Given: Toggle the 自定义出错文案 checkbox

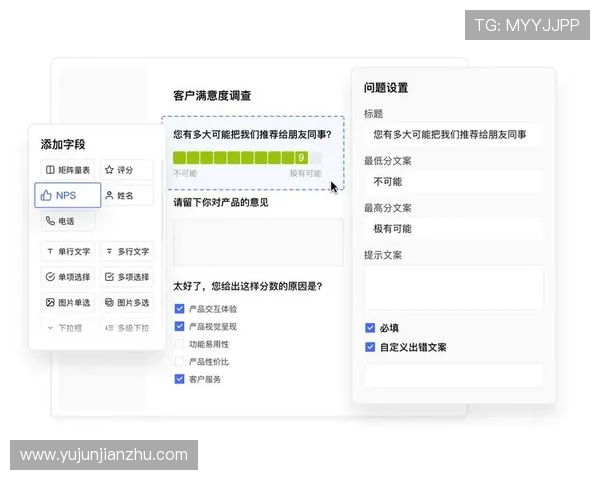Looking at the screenshot, I should [370, 347].
